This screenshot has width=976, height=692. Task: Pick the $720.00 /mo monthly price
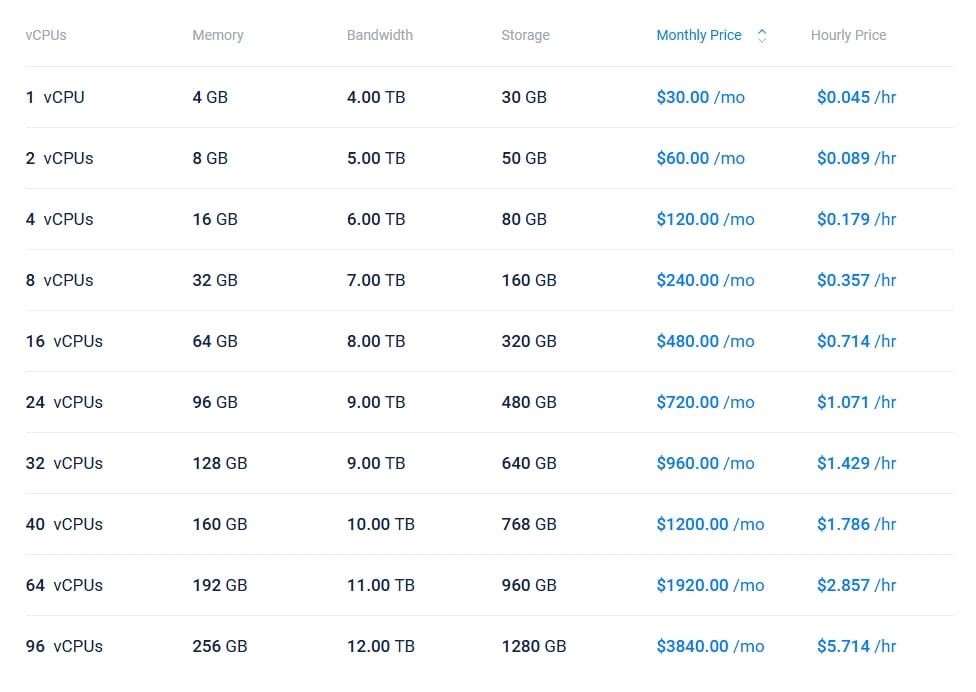pos(705,402)
